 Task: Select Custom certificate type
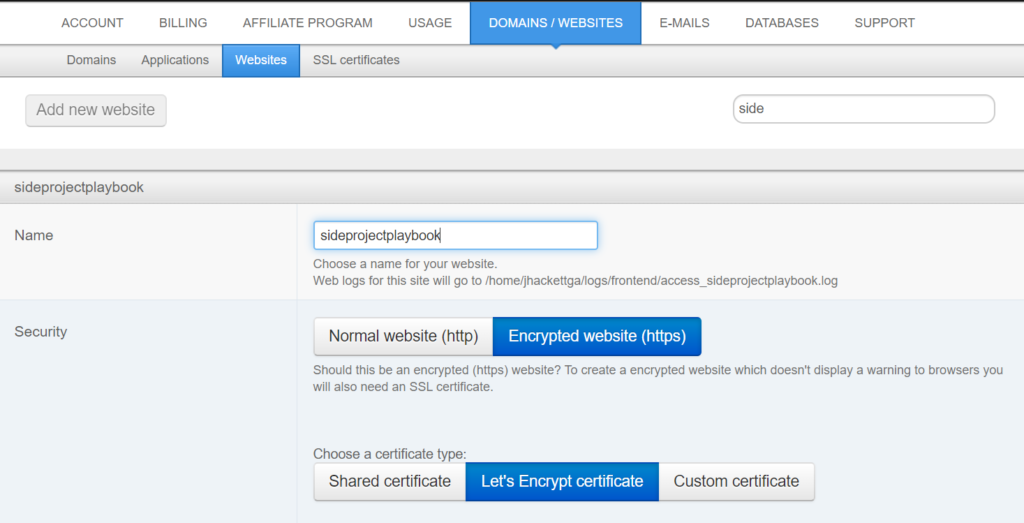(737, 481)
